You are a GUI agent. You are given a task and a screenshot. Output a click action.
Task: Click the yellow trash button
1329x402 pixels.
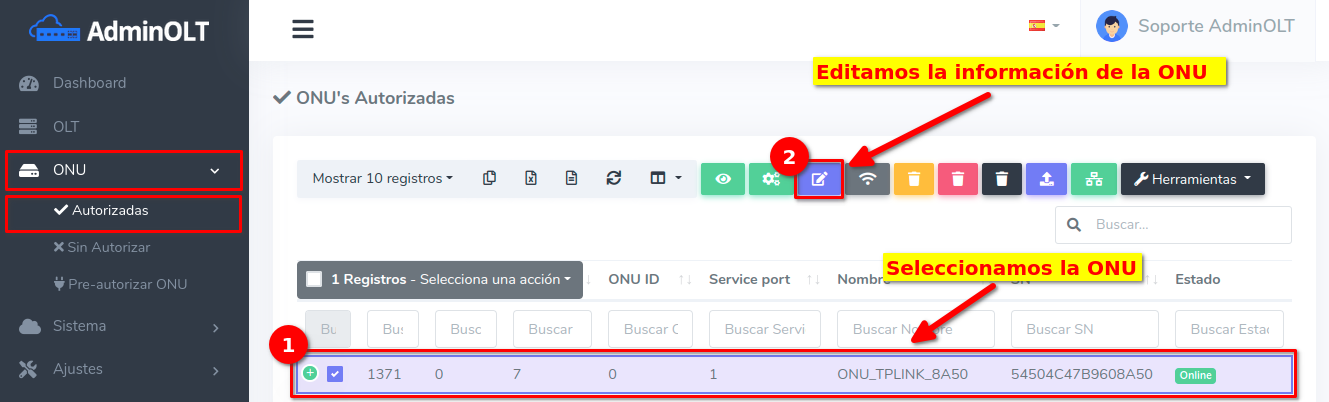click(x=913, y=179)
